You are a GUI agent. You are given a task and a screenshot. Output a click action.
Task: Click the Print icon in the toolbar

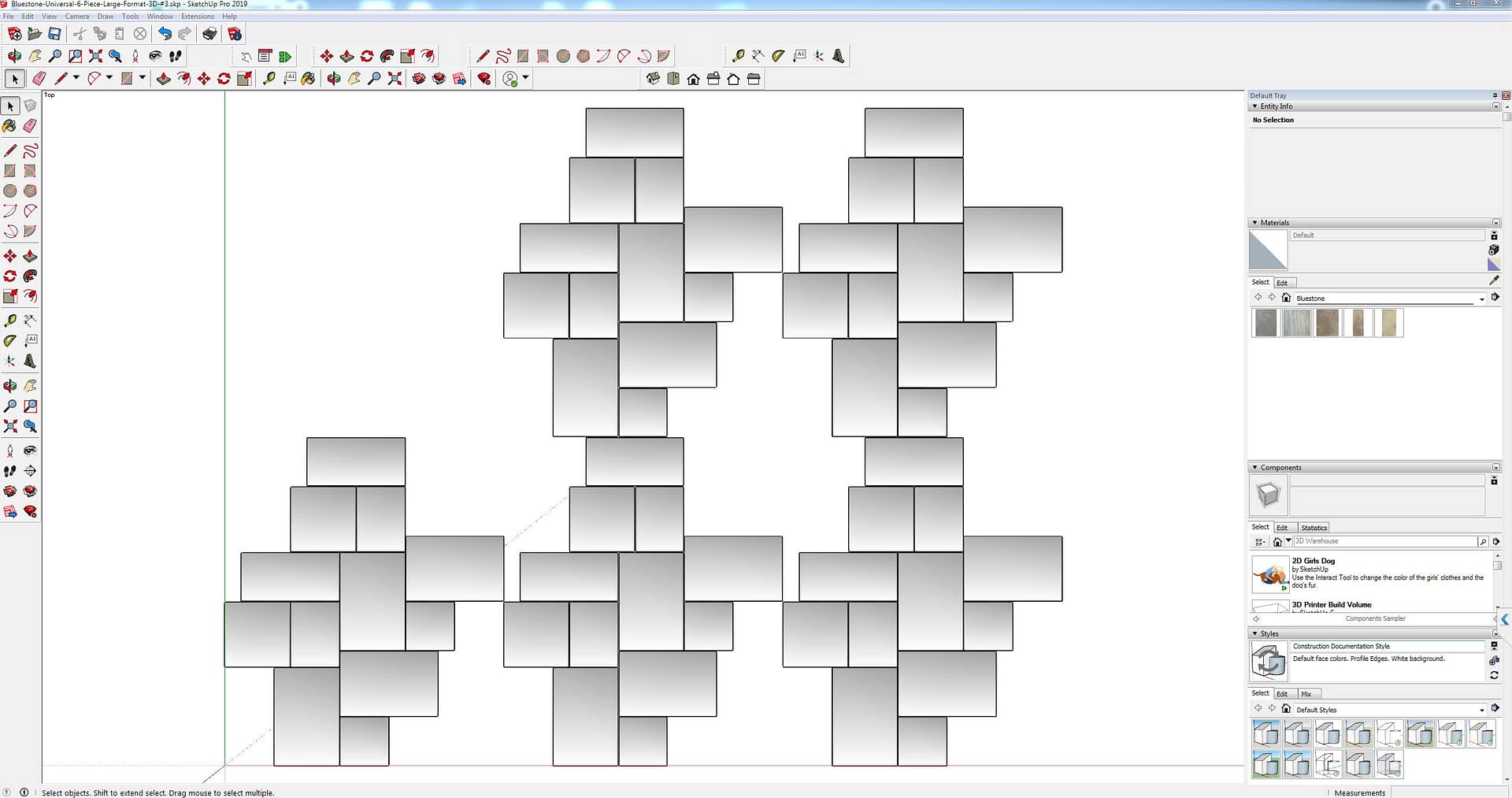coord(209,34)
